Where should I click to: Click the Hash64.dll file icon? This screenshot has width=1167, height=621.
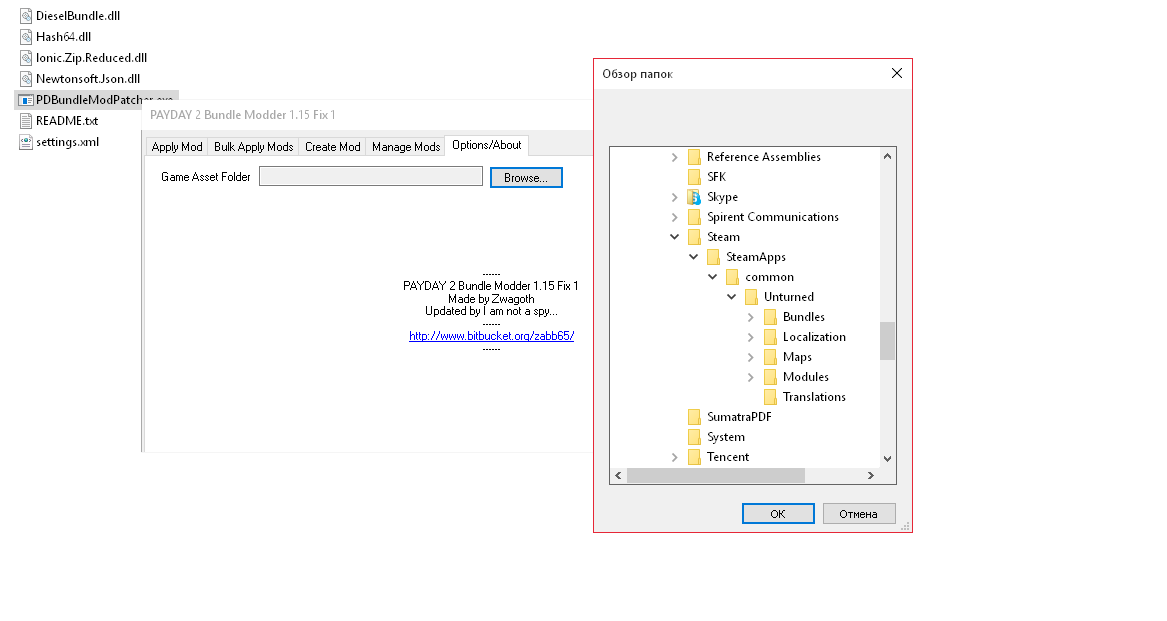26,36
